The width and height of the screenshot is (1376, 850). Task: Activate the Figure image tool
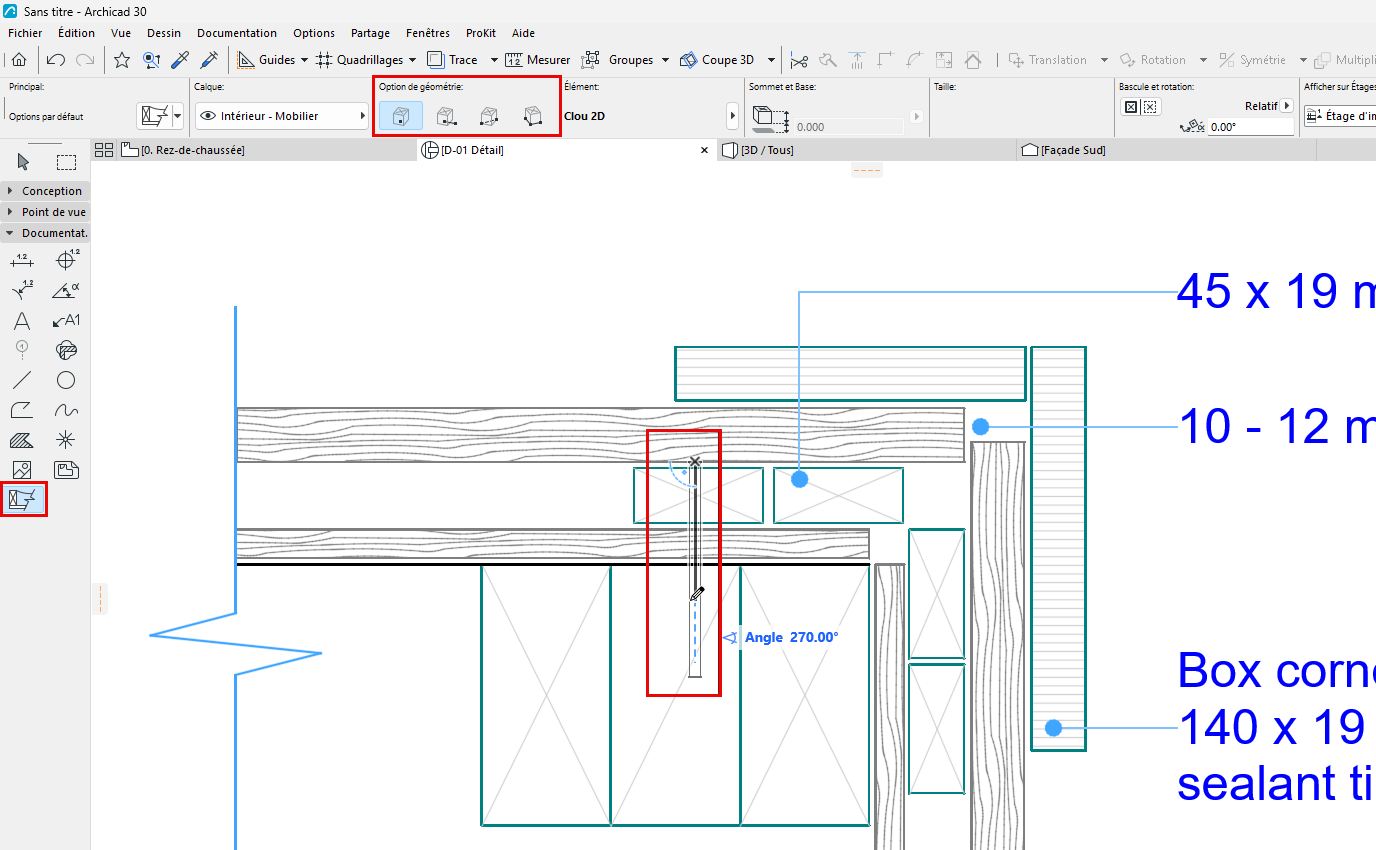click(22, 470)
